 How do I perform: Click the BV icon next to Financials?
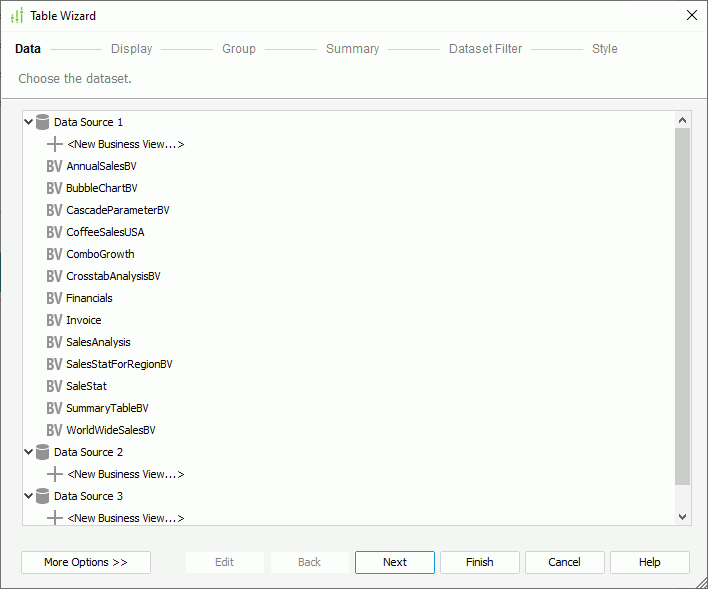point(54,298)
